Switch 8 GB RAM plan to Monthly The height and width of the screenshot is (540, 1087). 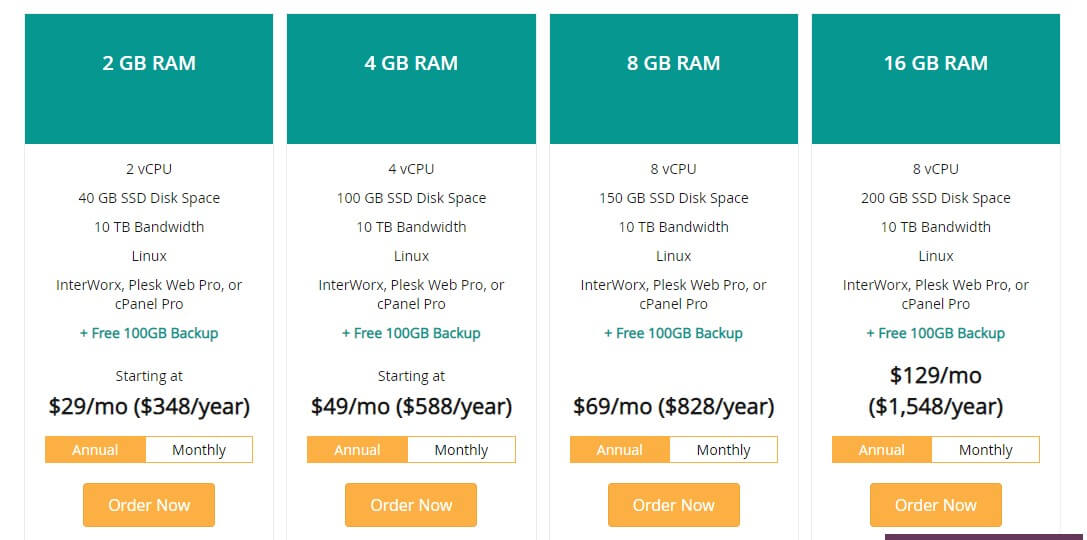tap(723, 449)
